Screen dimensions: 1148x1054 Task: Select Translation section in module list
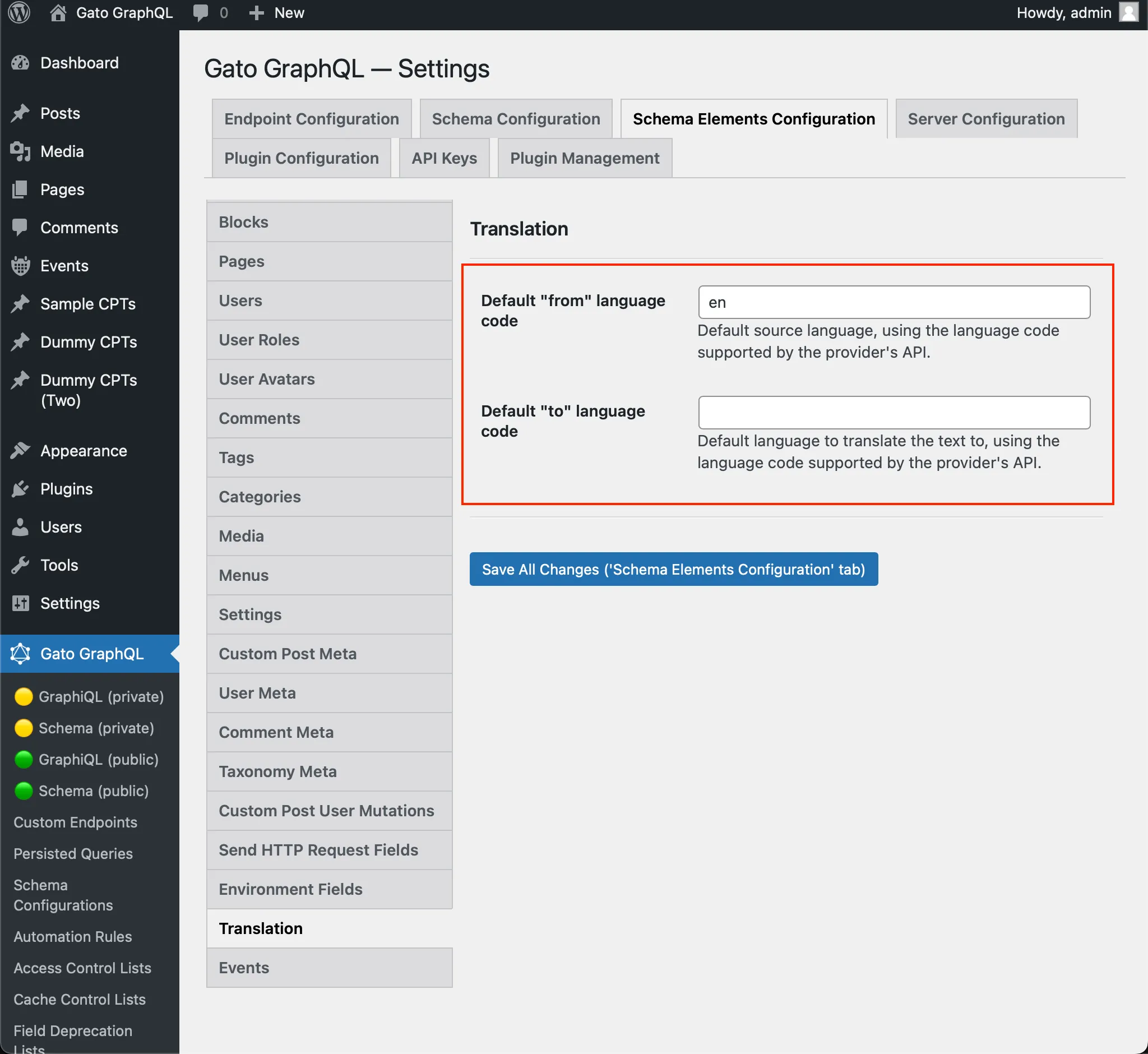[330, 928]
